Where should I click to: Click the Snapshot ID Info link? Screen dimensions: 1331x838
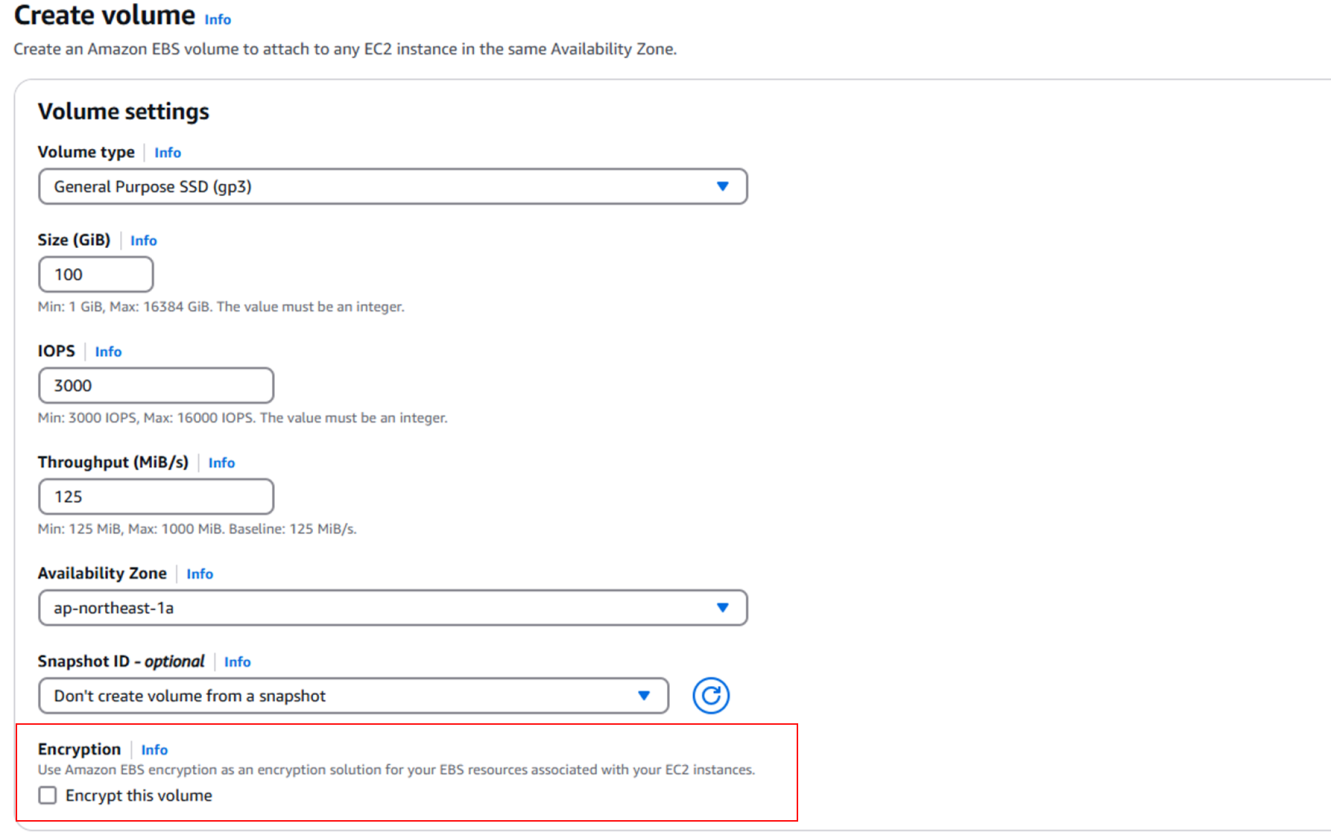click(x=237, y=662)
